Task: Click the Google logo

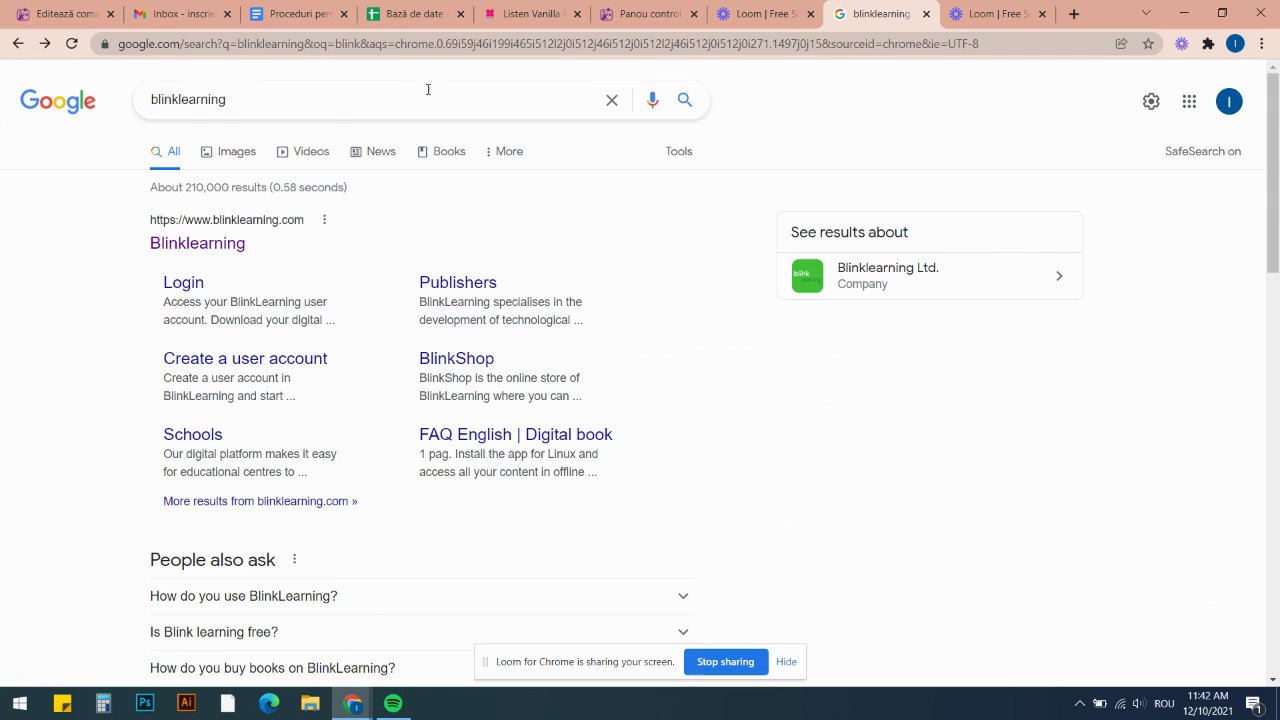Action: point(58,101)
